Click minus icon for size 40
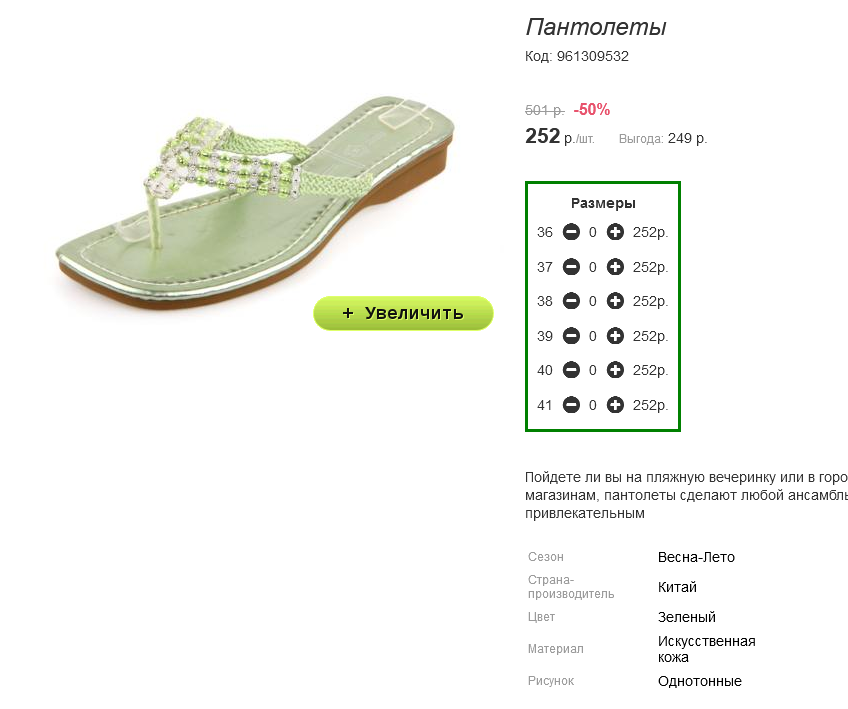The height and width of the screenshot is (709, 848). [571, 370]
